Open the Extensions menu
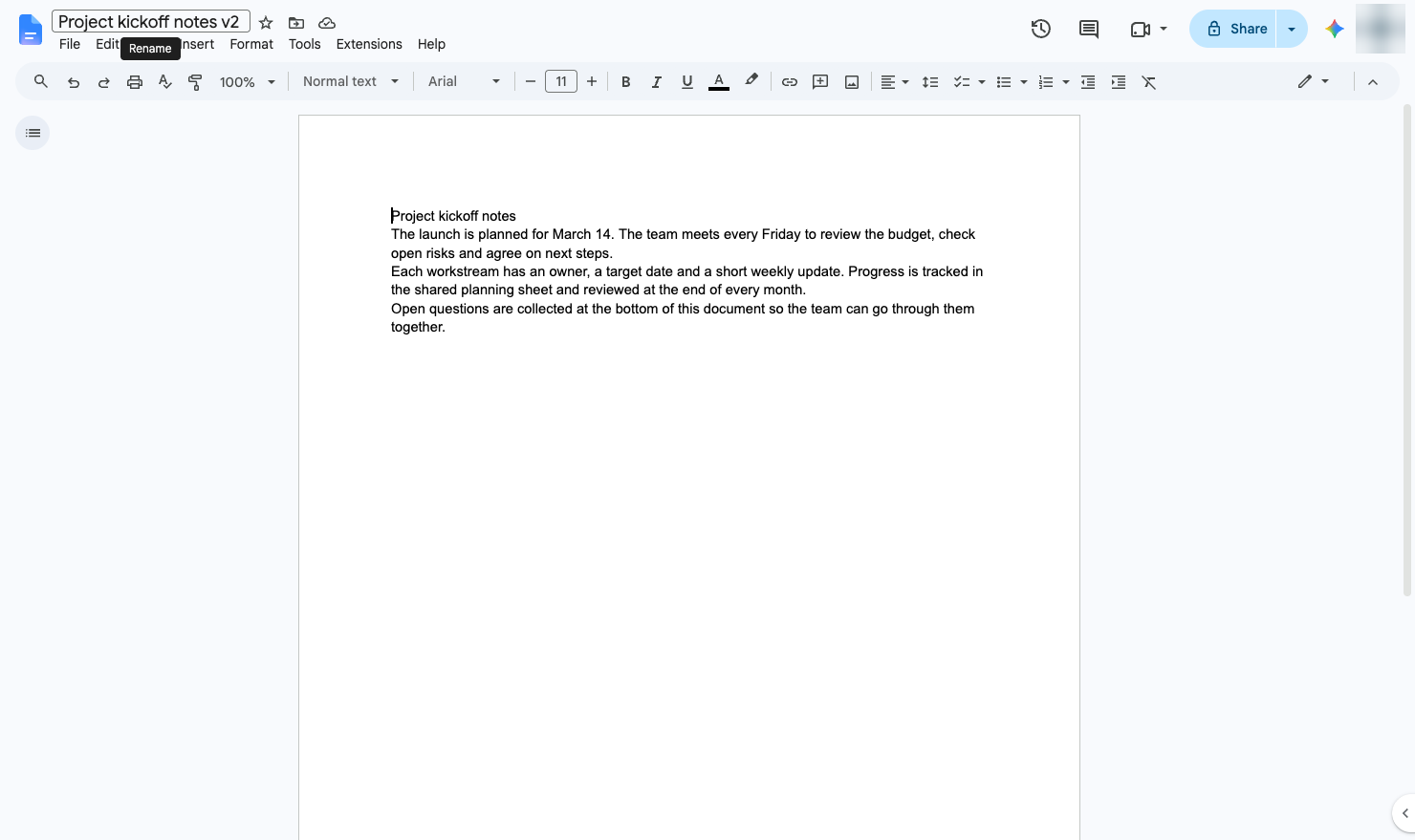Image resolution: width=1415 pixels, height=840 pixels. (369, 44)
